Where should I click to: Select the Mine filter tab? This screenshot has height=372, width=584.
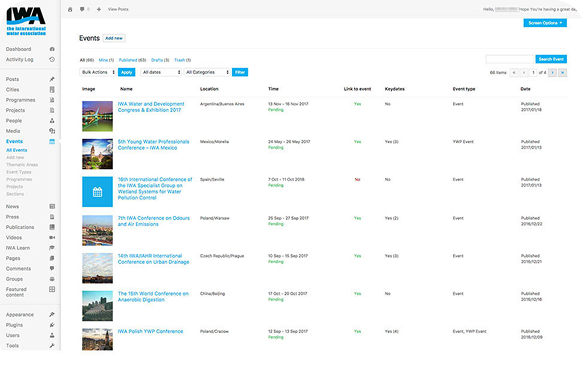click(106, 60)
